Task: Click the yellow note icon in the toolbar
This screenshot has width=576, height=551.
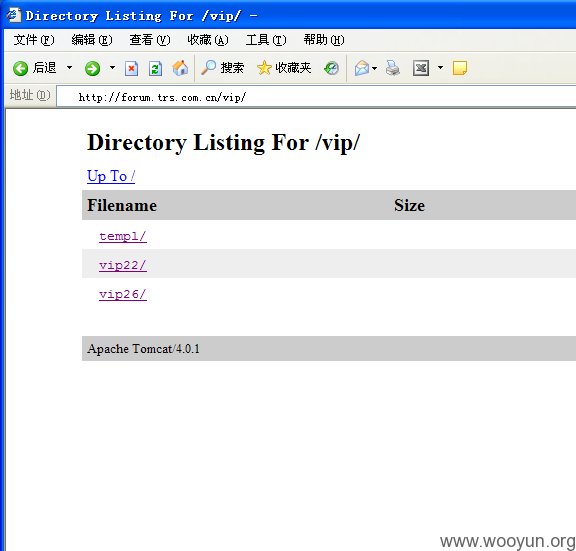Action: pos(460,68)
